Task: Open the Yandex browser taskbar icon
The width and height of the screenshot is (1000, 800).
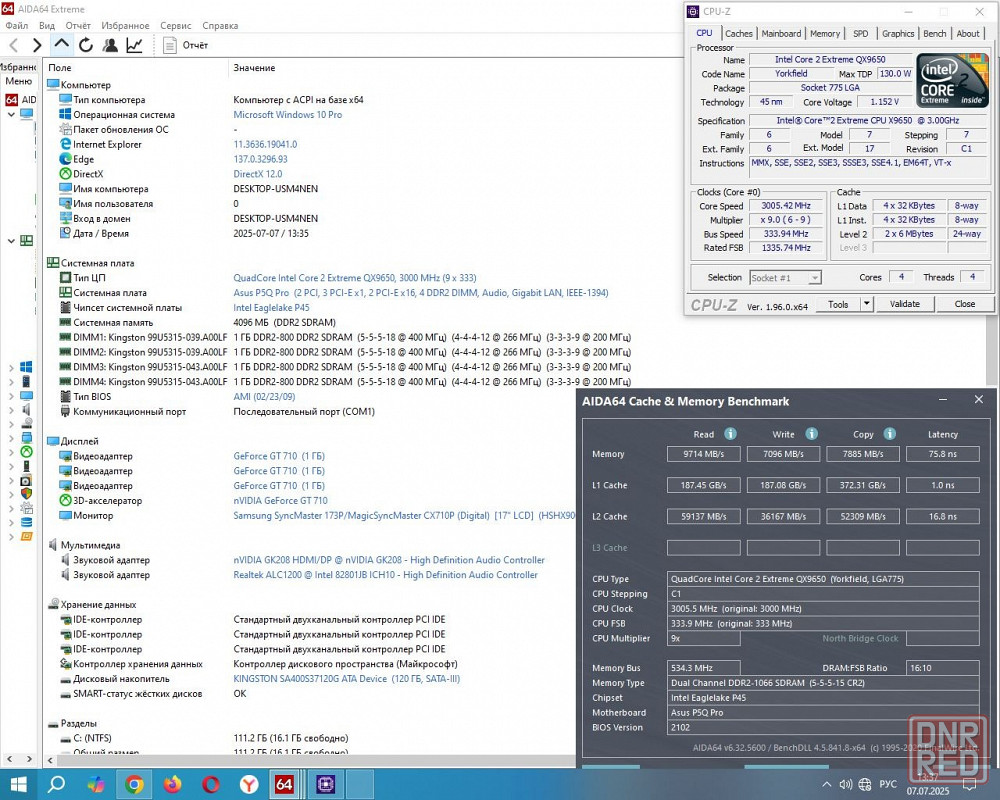Action: click(x=249, y=784)
